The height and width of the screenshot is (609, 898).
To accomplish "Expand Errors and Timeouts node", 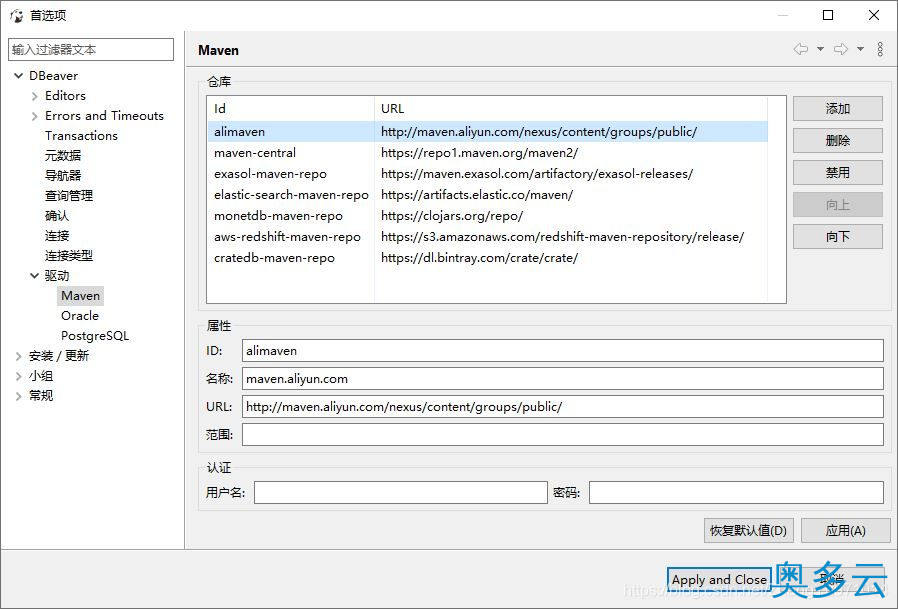I will click(34, 116).
